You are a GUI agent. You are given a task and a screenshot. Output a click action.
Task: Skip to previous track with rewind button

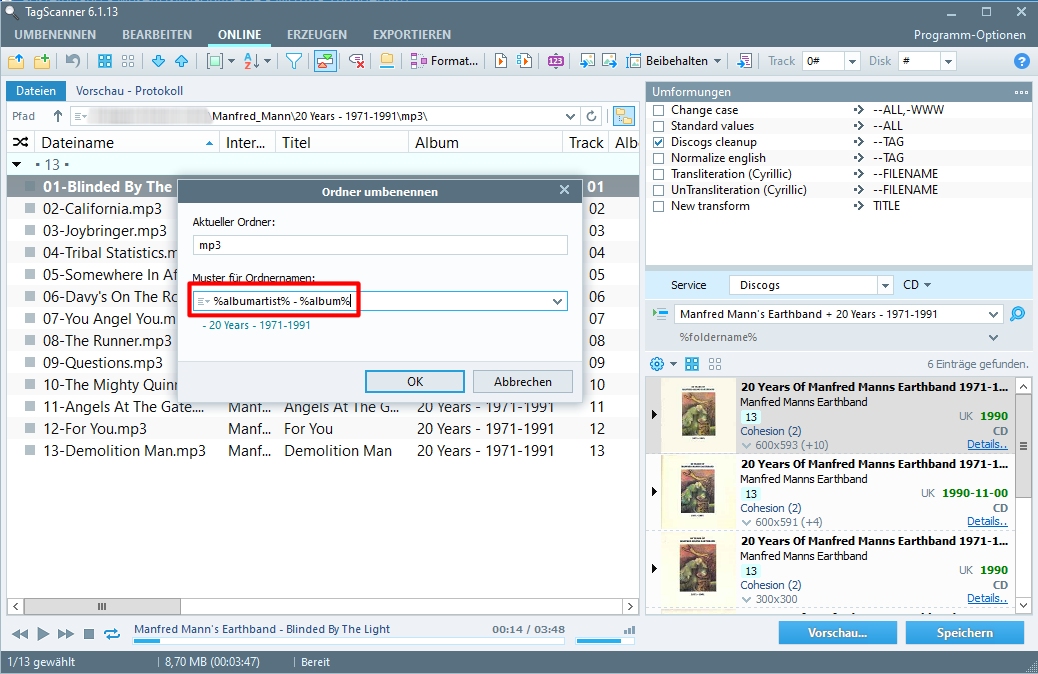20,634
